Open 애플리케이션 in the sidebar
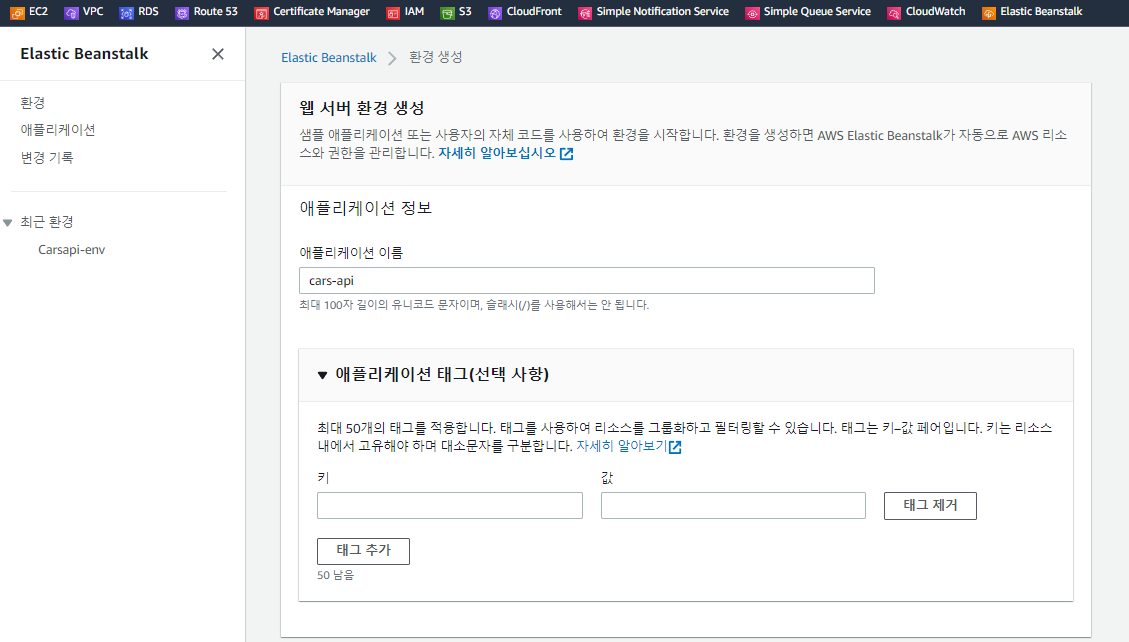This screenshot has width=1129, height=642. coord(58,130)
